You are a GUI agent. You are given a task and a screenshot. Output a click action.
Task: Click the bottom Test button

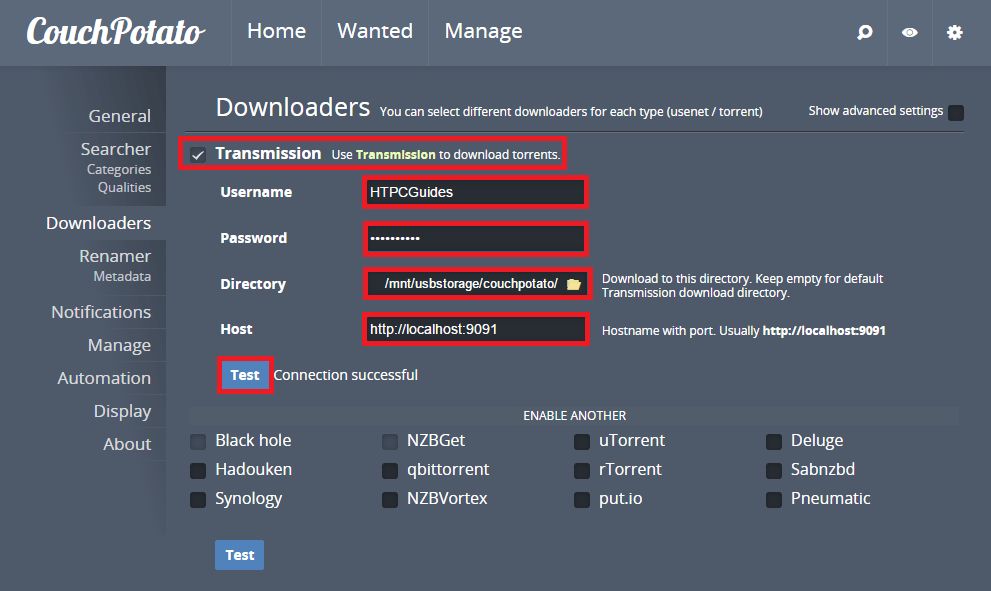point(239,555)
